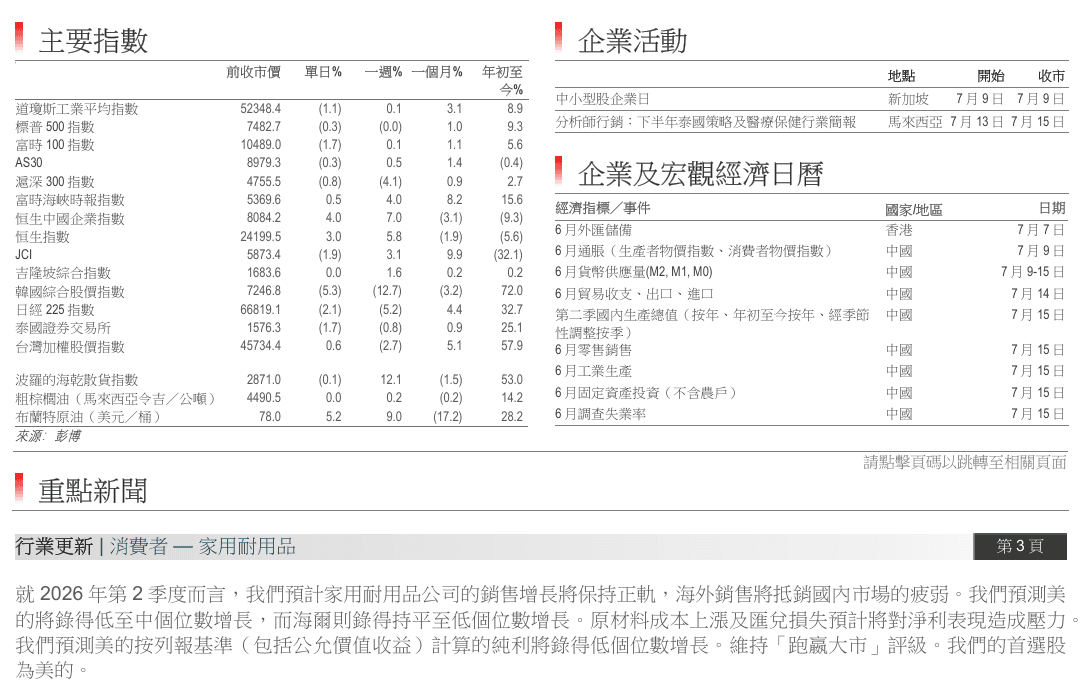Viewport: 1086px width, 697px height.
Task: Select the 單日% column header
Action: [x=323, y=72]
